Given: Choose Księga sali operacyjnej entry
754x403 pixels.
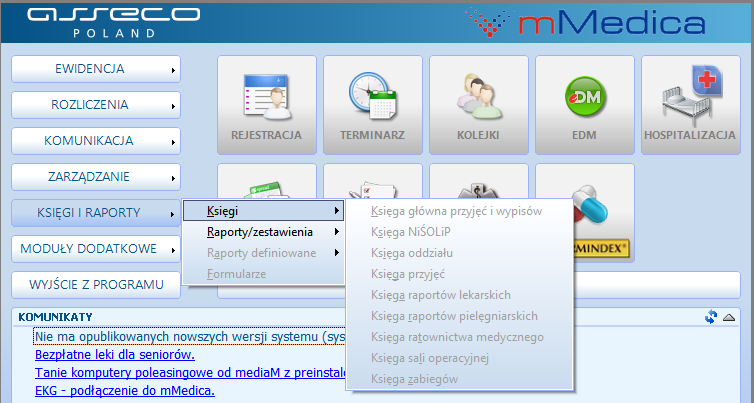Looking at the screenshot, I should (x=459, y=358).
